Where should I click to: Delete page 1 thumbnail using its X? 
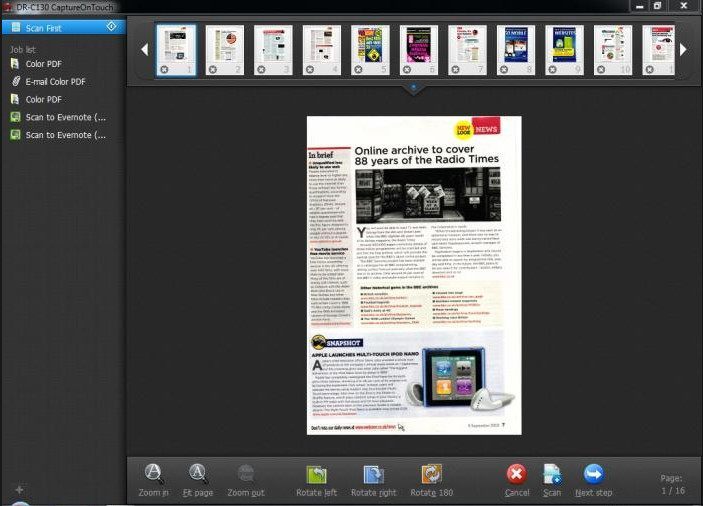[164, 69]
